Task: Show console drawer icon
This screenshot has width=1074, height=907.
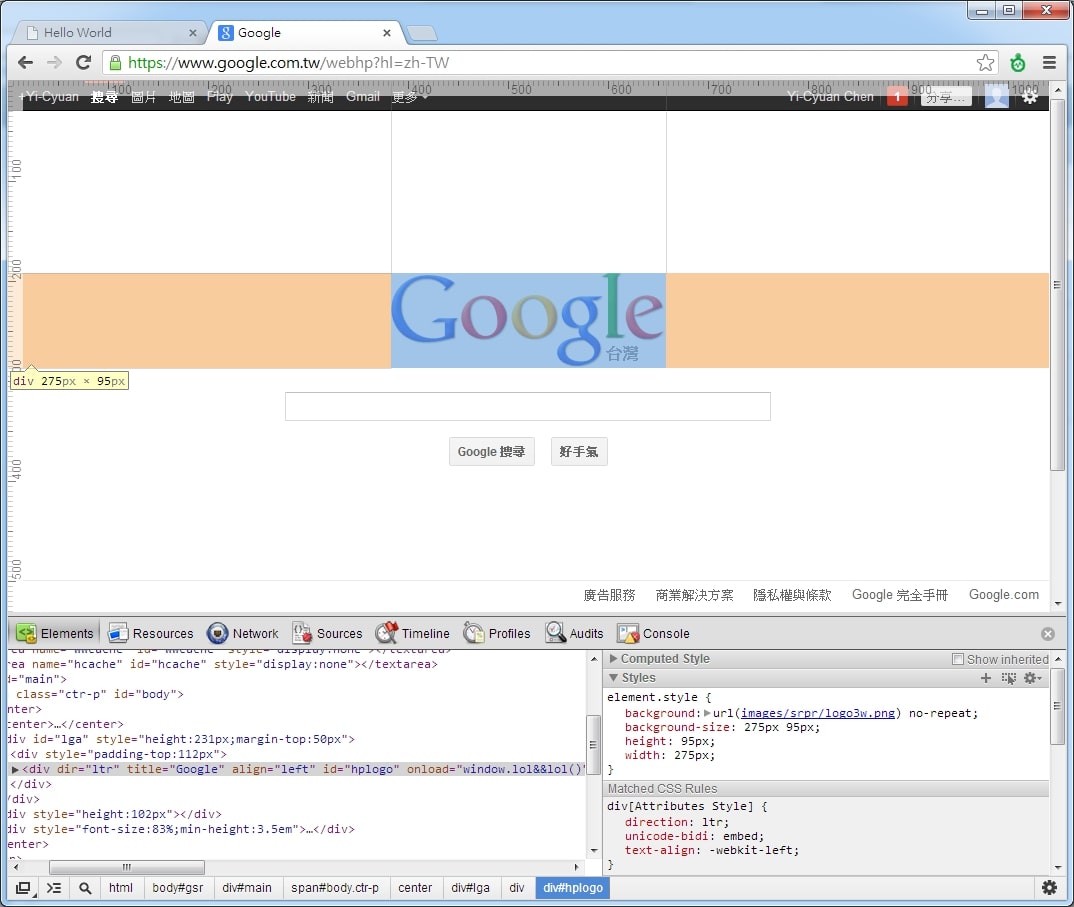Action: point(54,888)
